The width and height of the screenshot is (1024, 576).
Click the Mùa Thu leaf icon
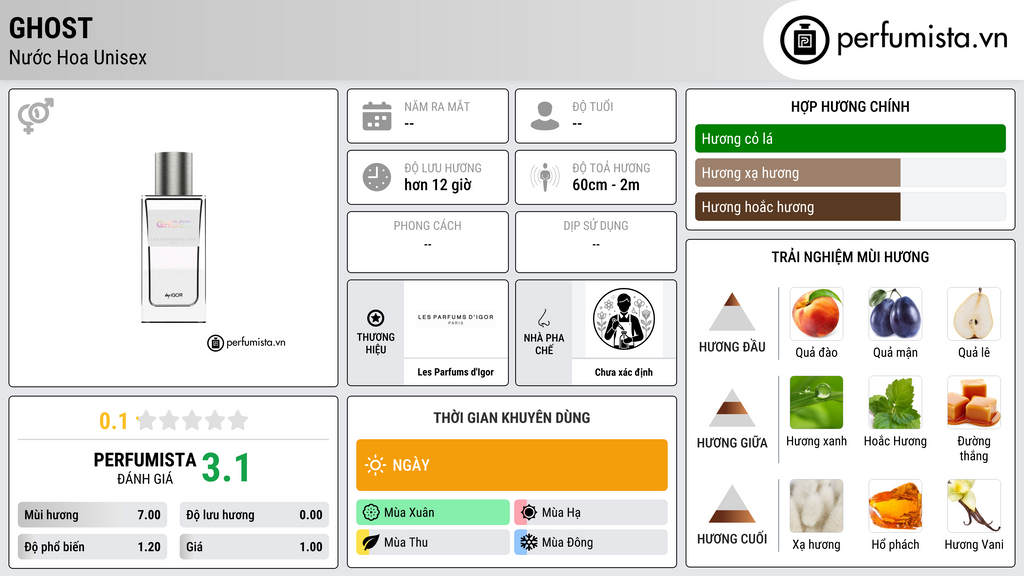point(371,542)
